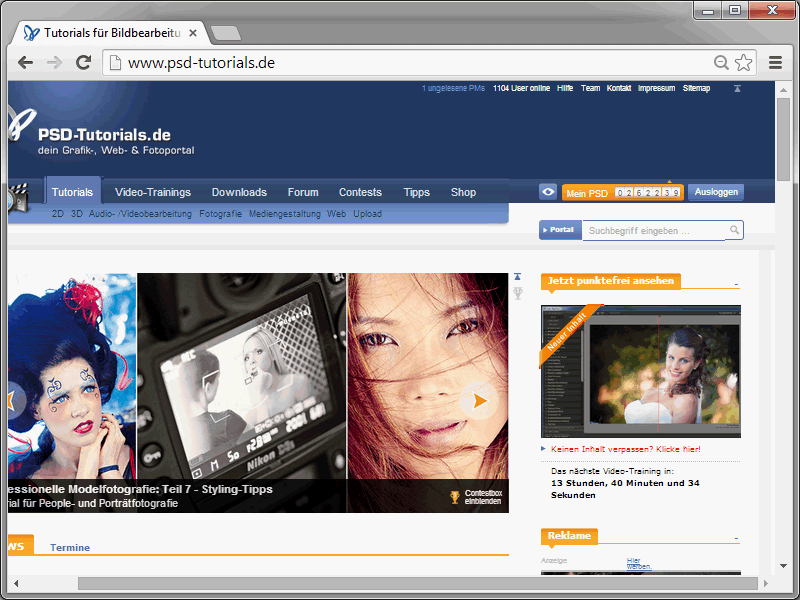This screenshot has width=800, height=600.
Task: Collapse Jetzt punktefrei ansehen box
Action: (736, 284)
